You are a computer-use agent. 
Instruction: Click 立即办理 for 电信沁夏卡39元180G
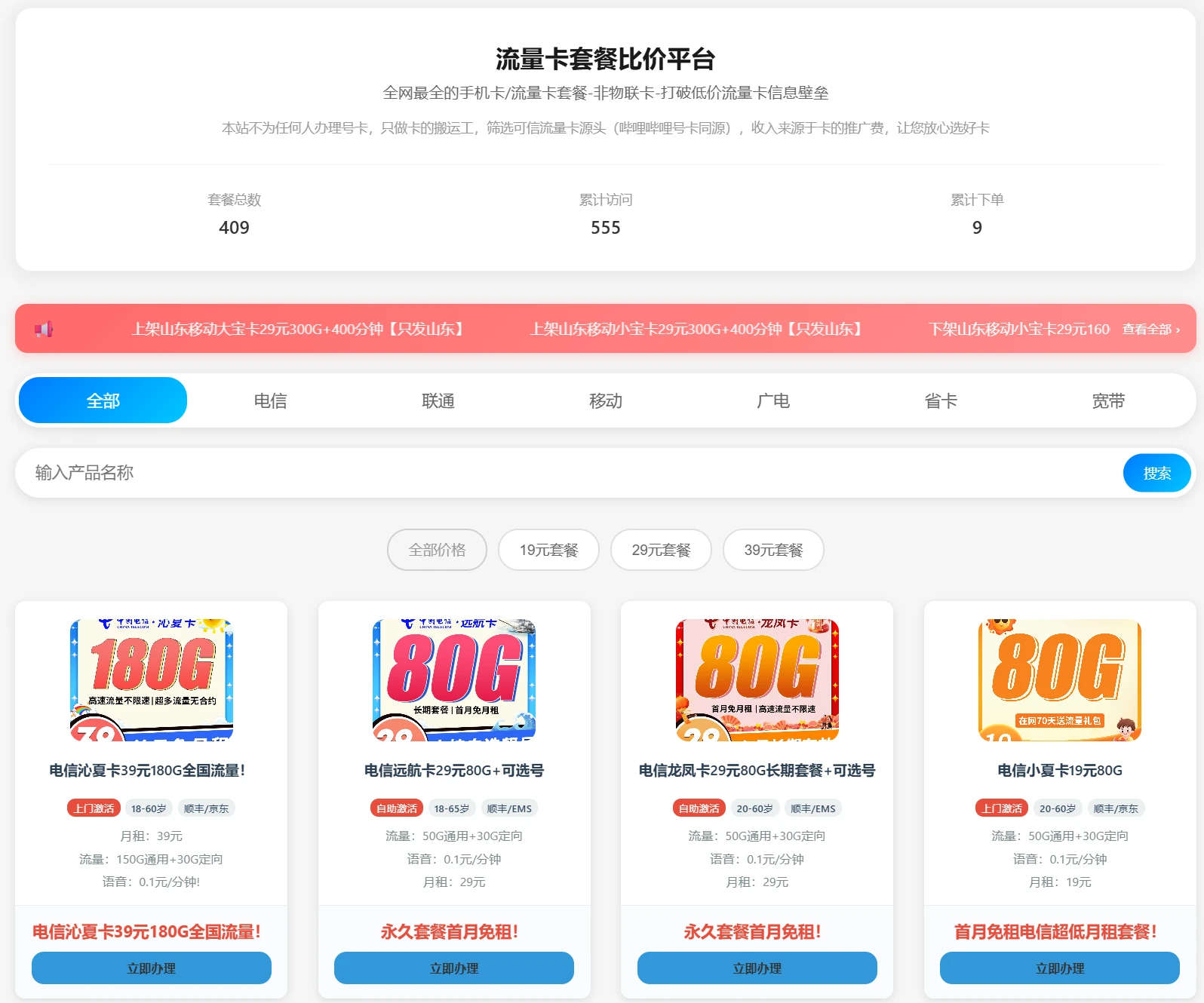pyautogui.click(x=152, y=968)
